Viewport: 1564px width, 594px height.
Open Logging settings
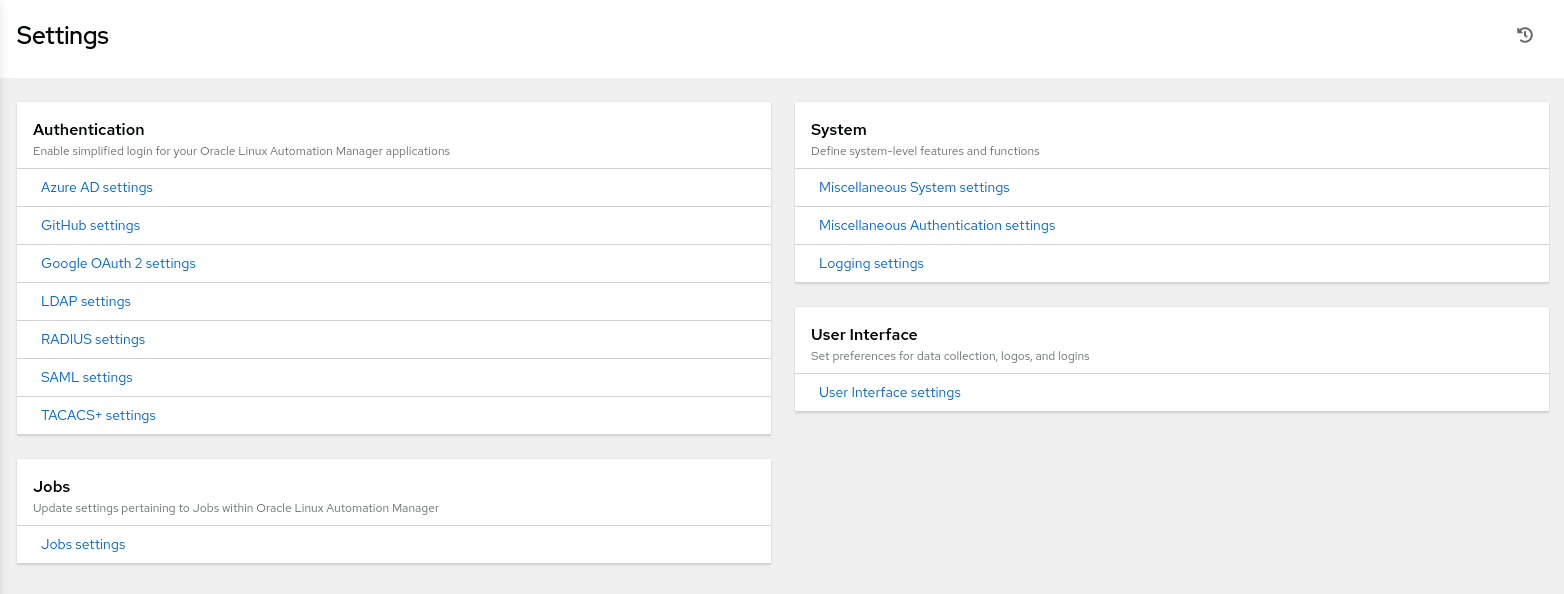pos(871,263)
